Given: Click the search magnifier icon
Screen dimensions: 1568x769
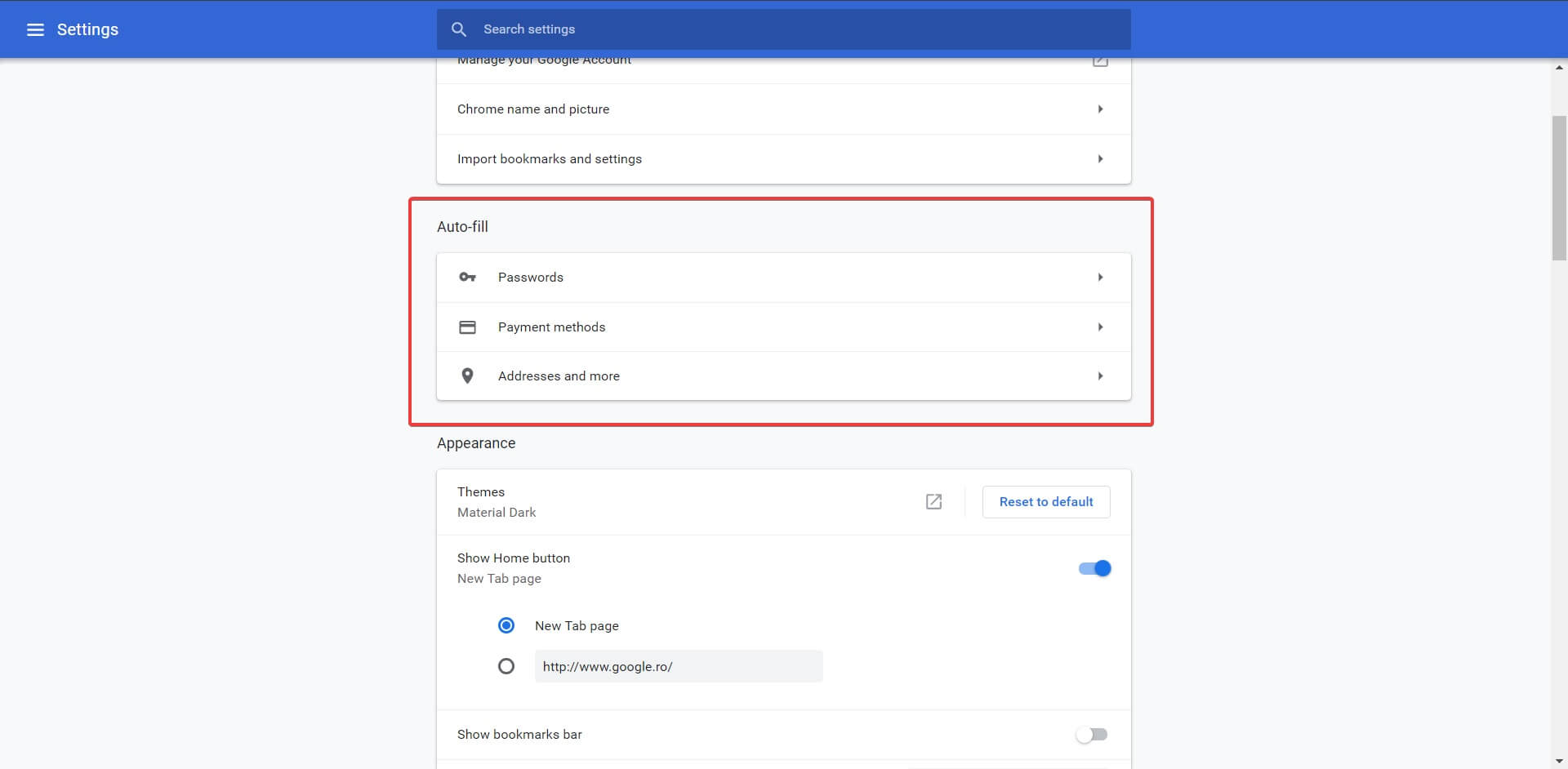Looking at the screenshot, I should pyautogui.click(x=459, y=29).
